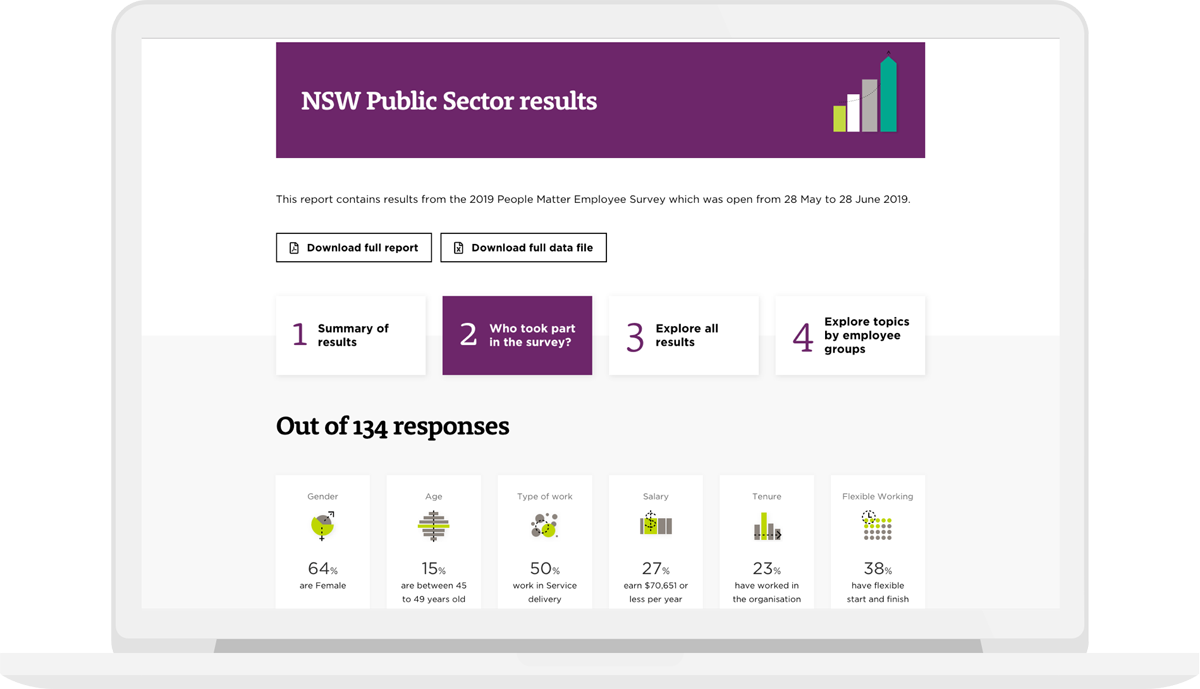Click the Gender card label
The height and width of the screenshot is (689, 1200).
click(x=323, y=496)
